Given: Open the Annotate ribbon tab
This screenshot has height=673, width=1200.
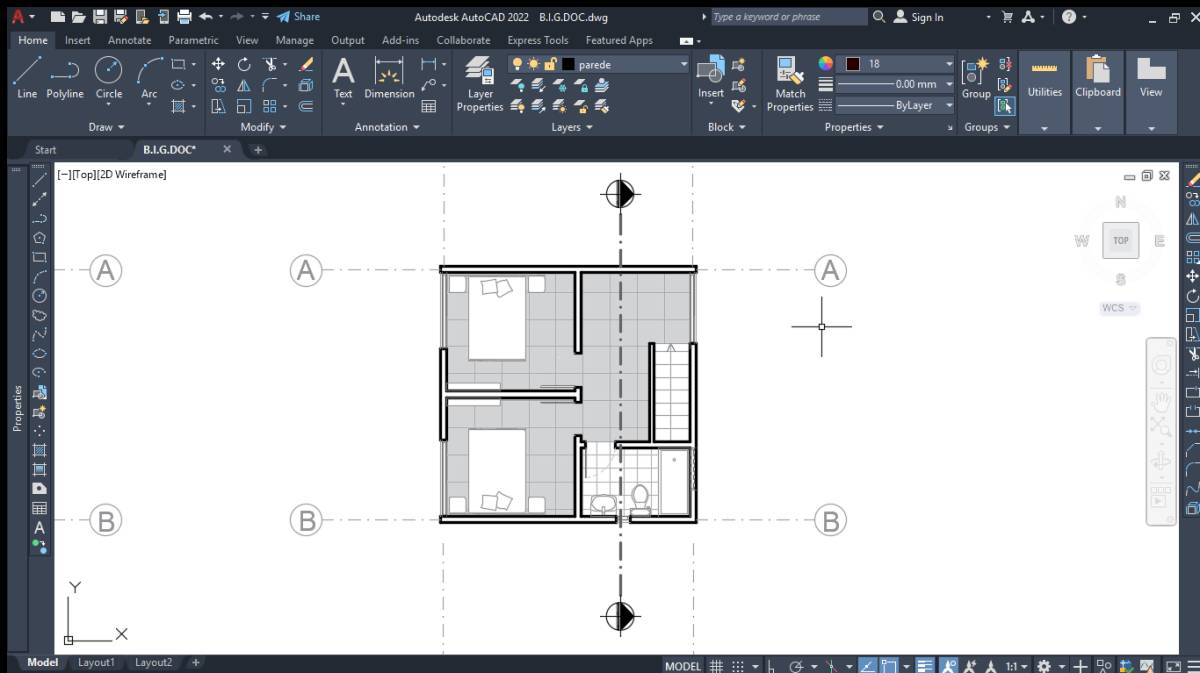Looking at the screenshot, I should point(129,40).
